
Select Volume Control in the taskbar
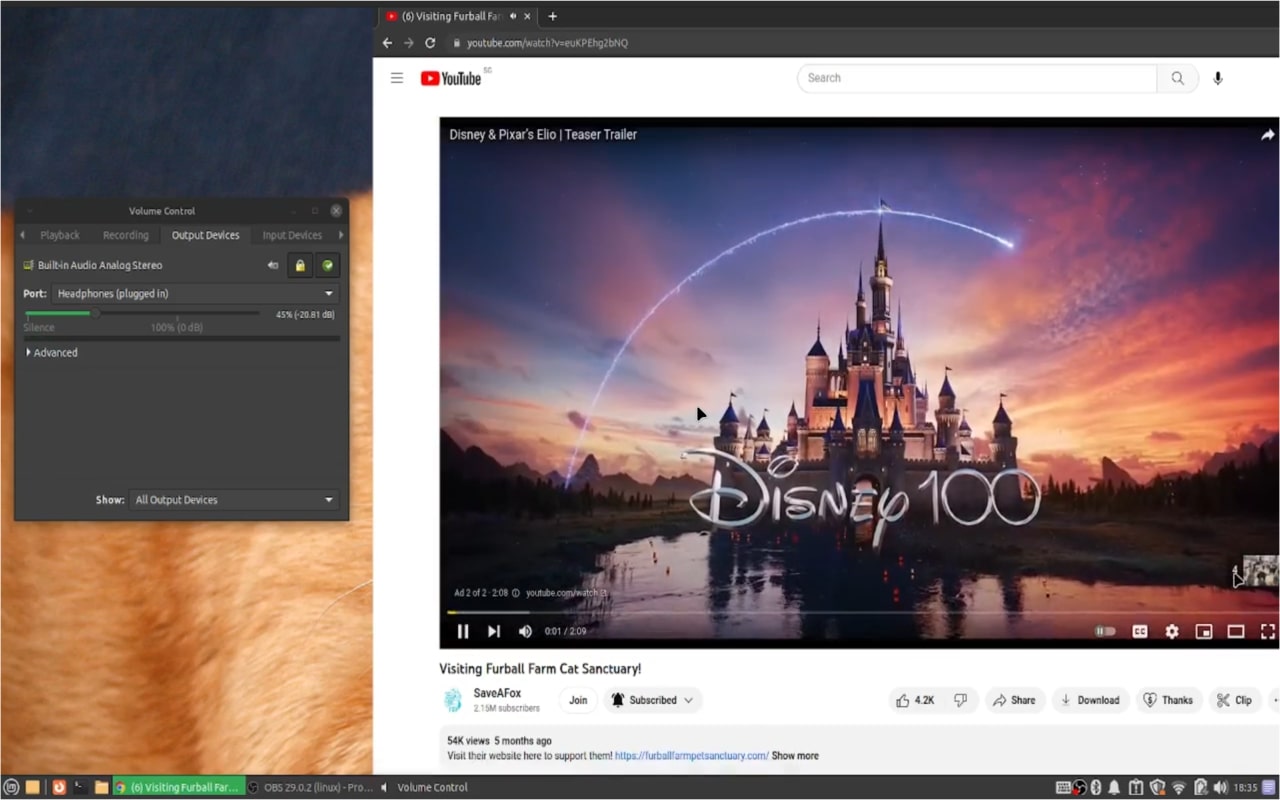(x=424, y=787)
